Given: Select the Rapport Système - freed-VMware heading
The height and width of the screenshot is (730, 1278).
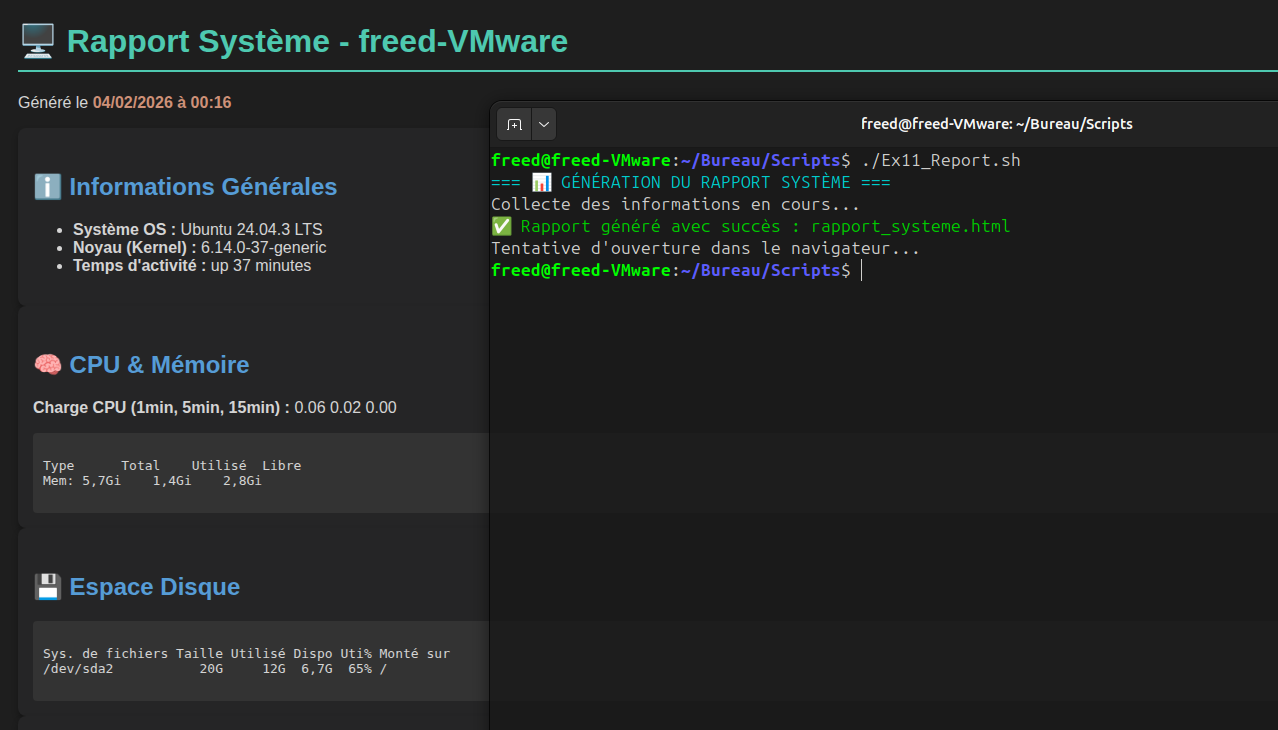Looking at the screenshot, I should [317, 41].
